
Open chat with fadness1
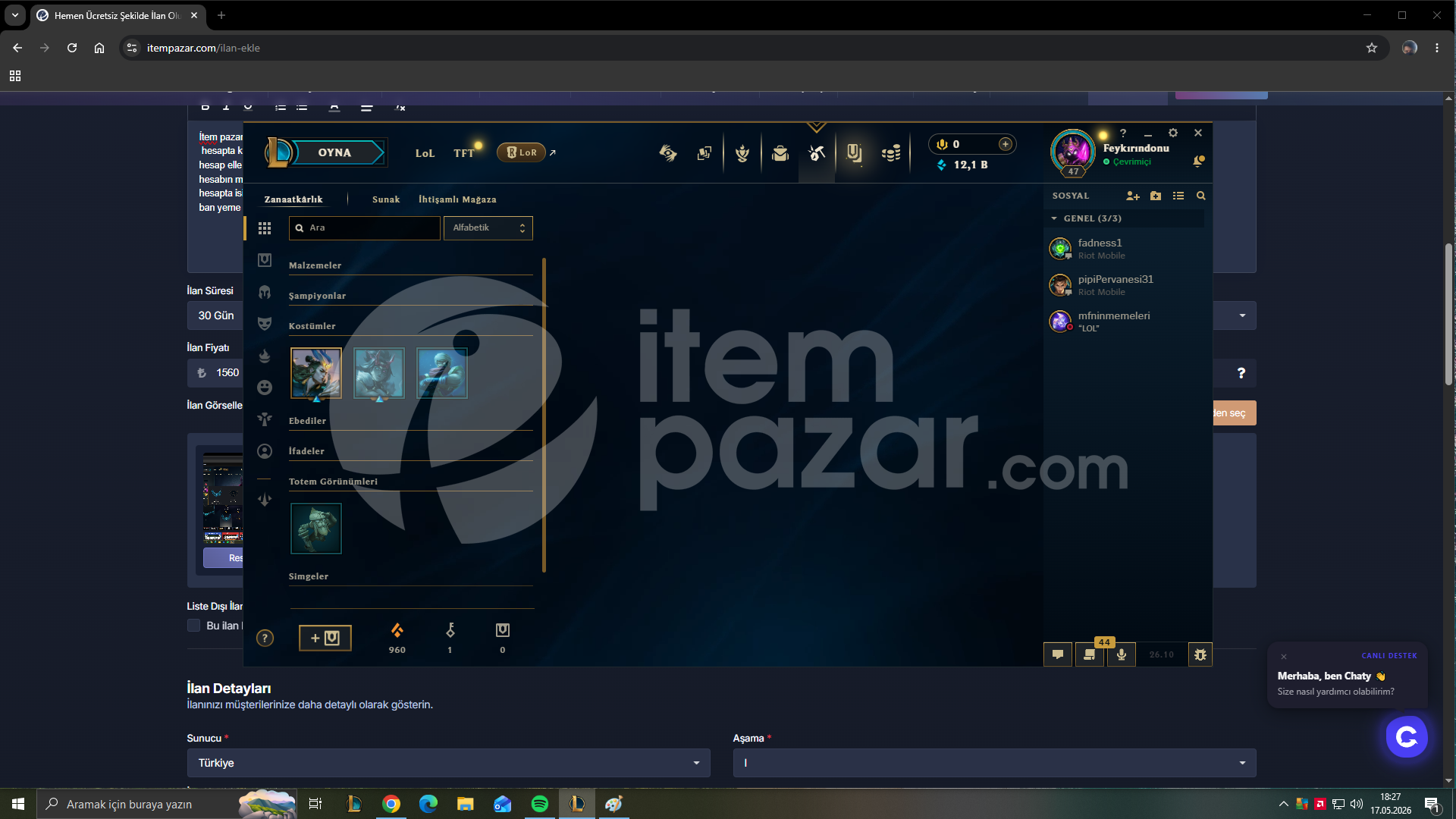click(1127, 248)
